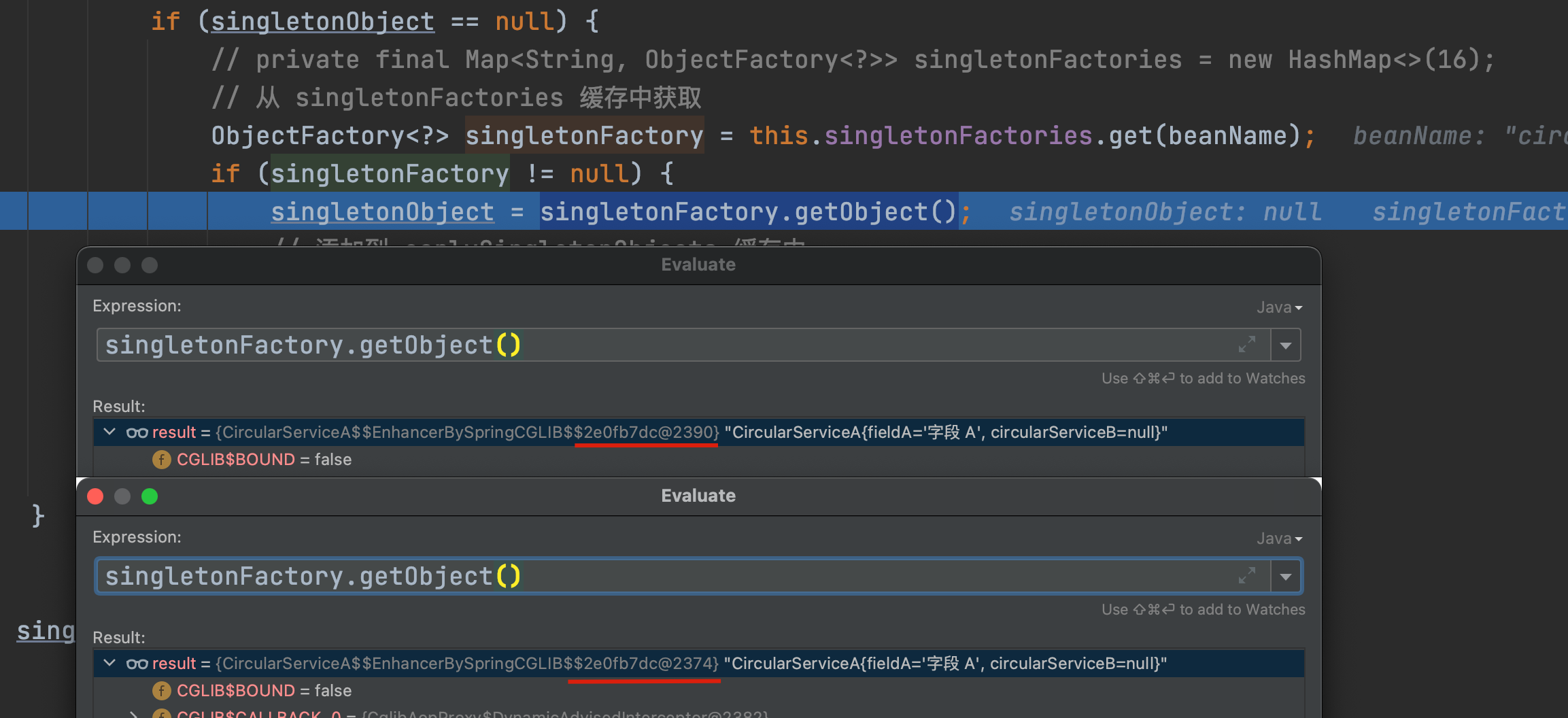Click the title bar of the active Evaluate dialog
The image size is (1568, 718).
click(698, 496)
